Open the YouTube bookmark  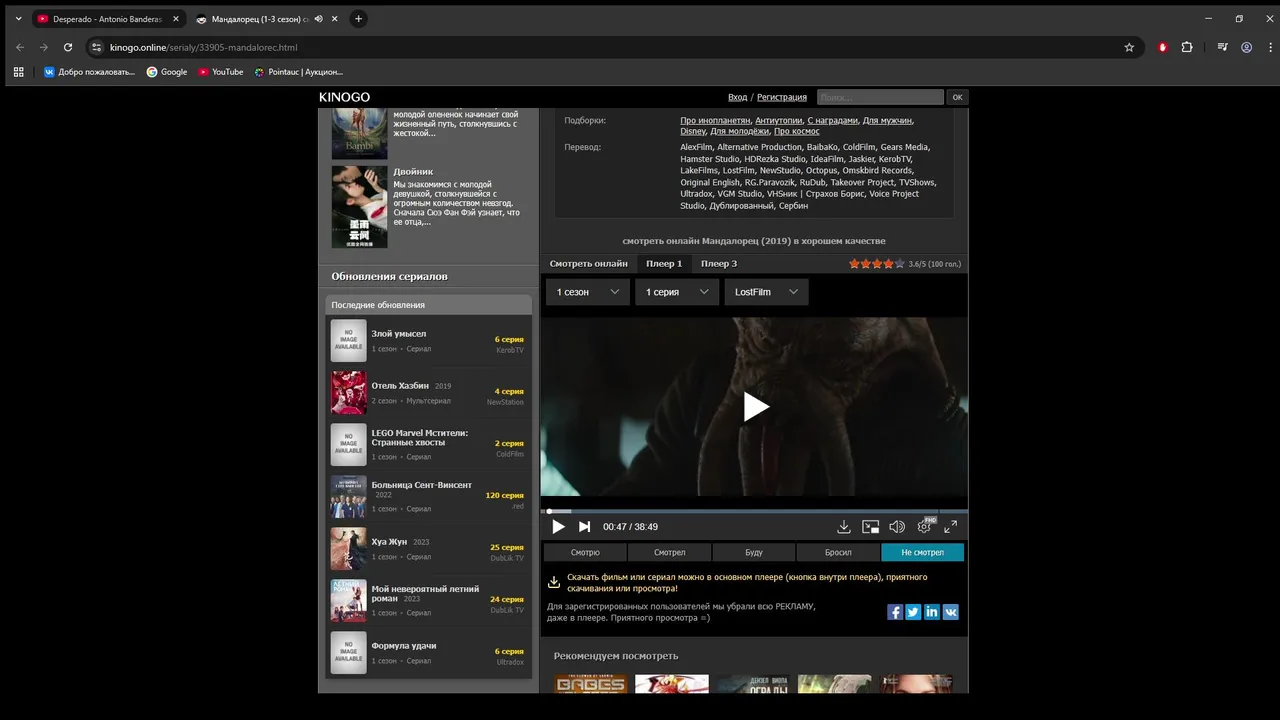tap(221, 72)
